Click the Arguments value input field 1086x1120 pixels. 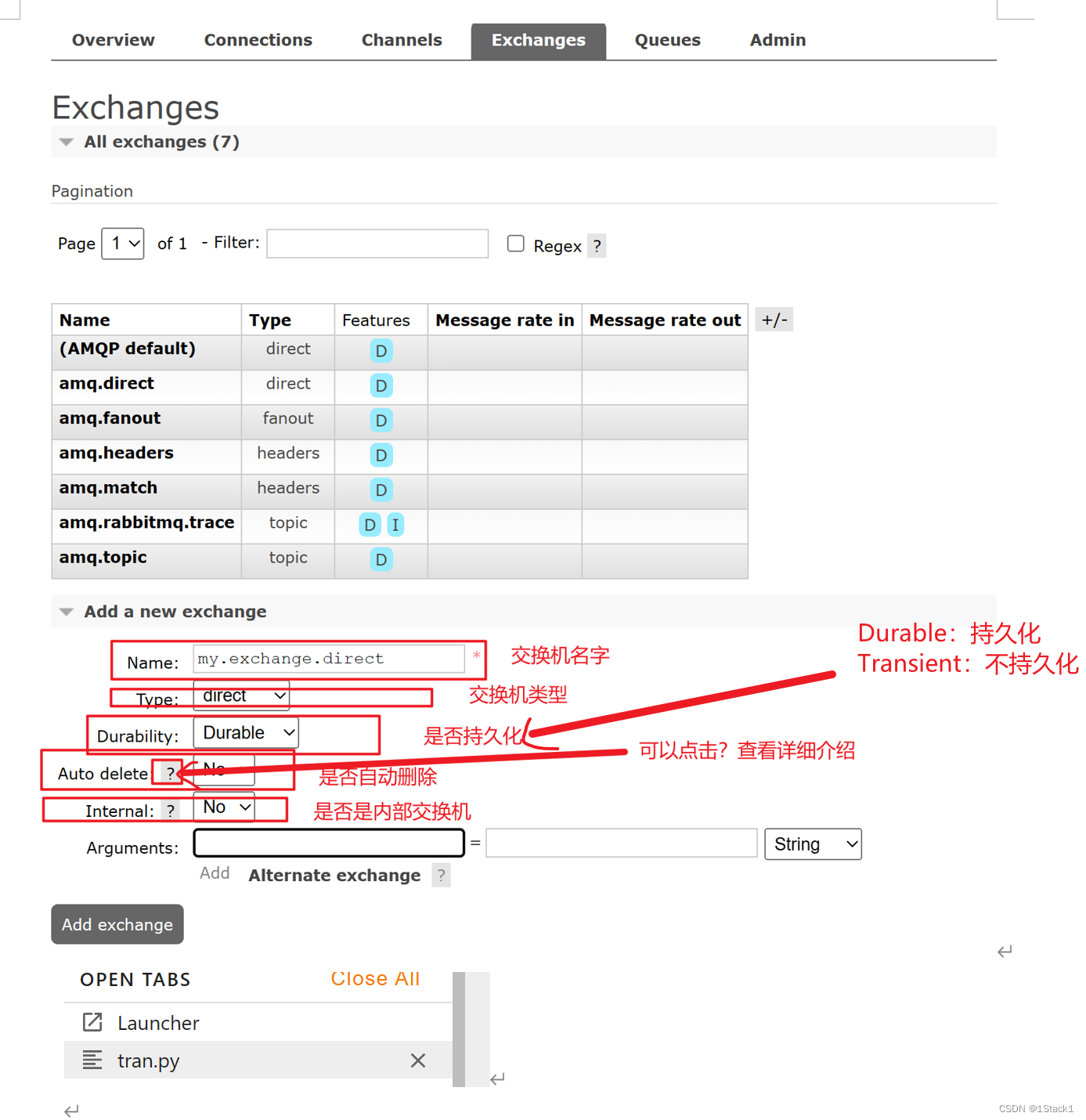coord(622,843)
